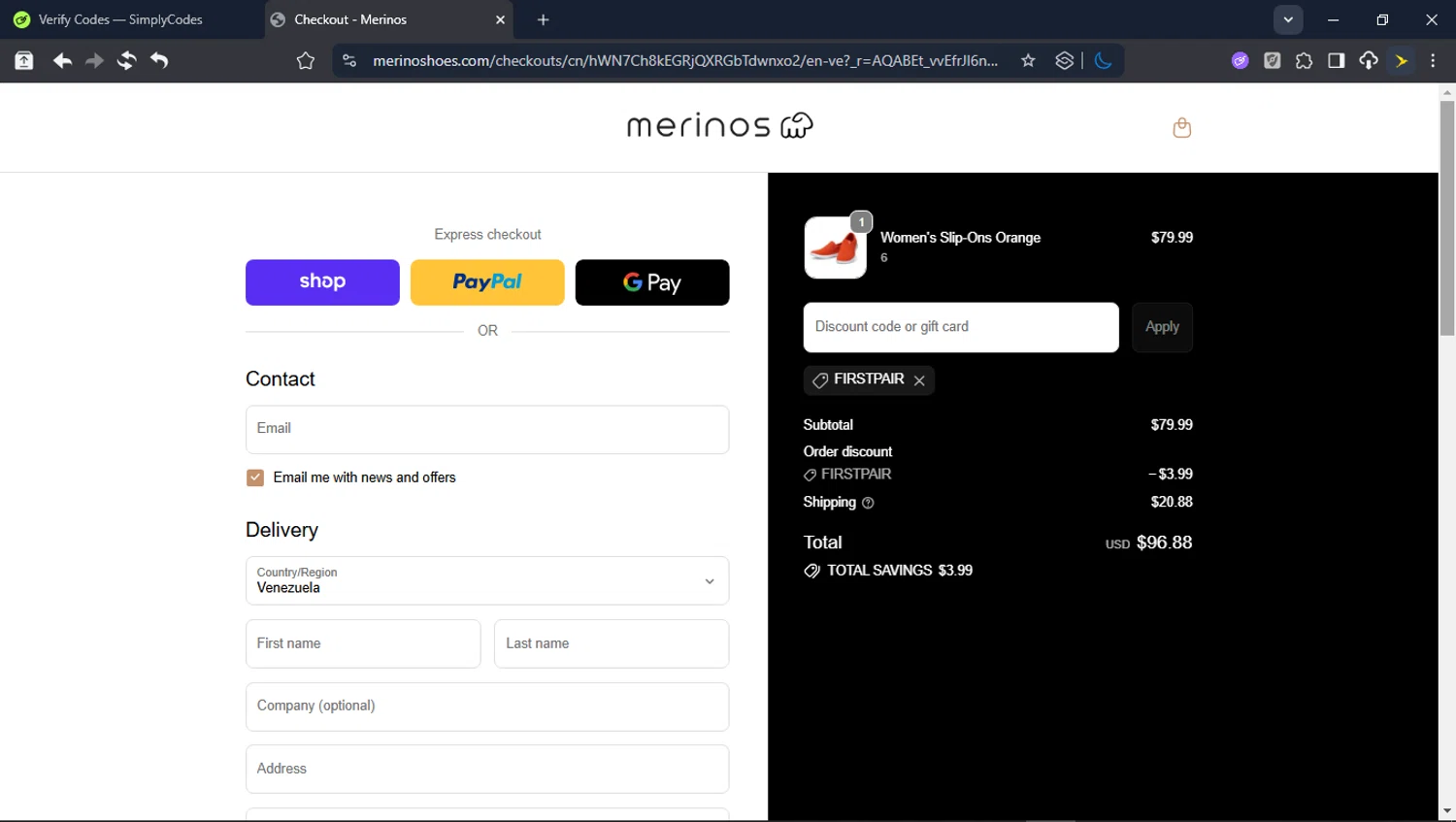Click the TOTAL SAVINGS $3.99 text
This screenshot has width=1456, height=822.
[899, 571]
